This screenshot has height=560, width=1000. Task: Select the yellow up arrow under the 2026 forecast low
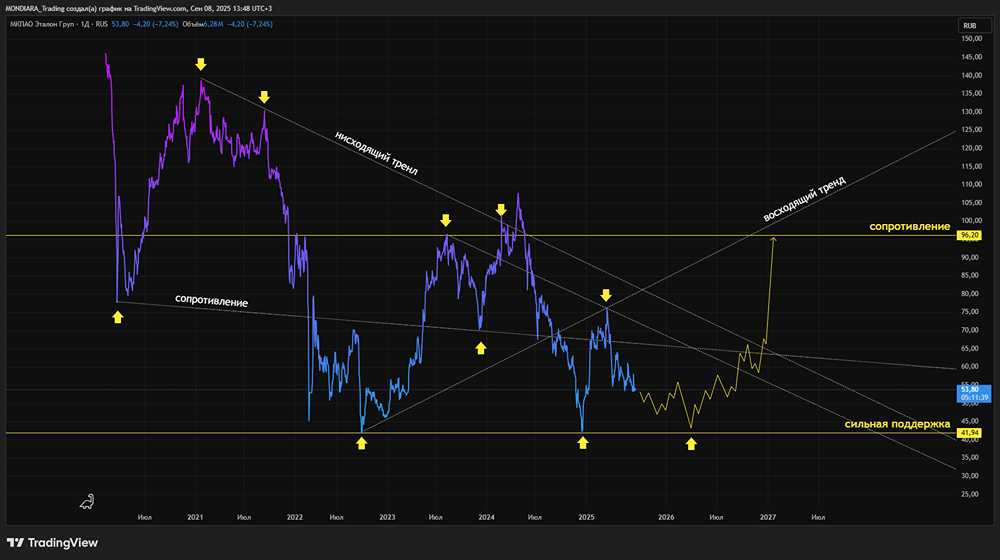point(691,444)
